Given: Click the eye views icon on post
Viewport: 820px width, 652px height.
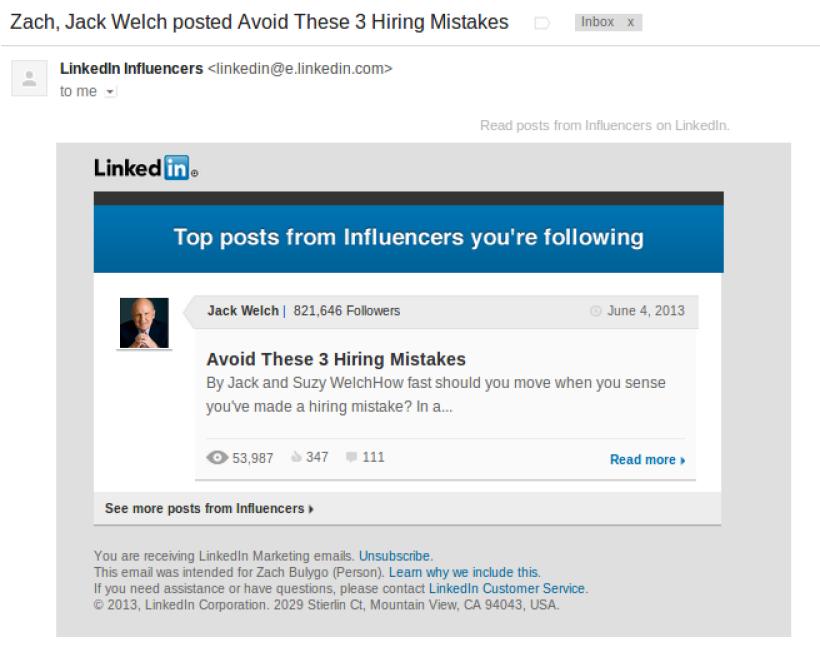Looking at the screenshot, I should pyautogui.click(x=217, y=458).
